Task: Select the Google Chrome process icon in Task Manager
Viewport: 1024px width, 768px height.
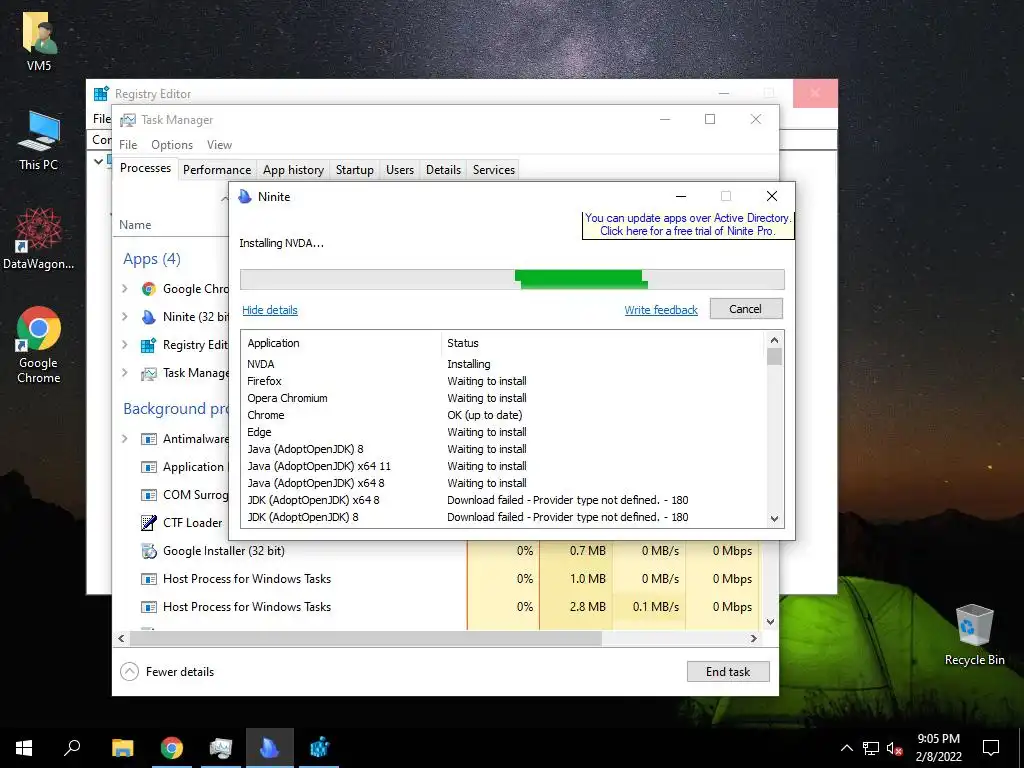Action: pyautogui.click(x=149, y=289)
